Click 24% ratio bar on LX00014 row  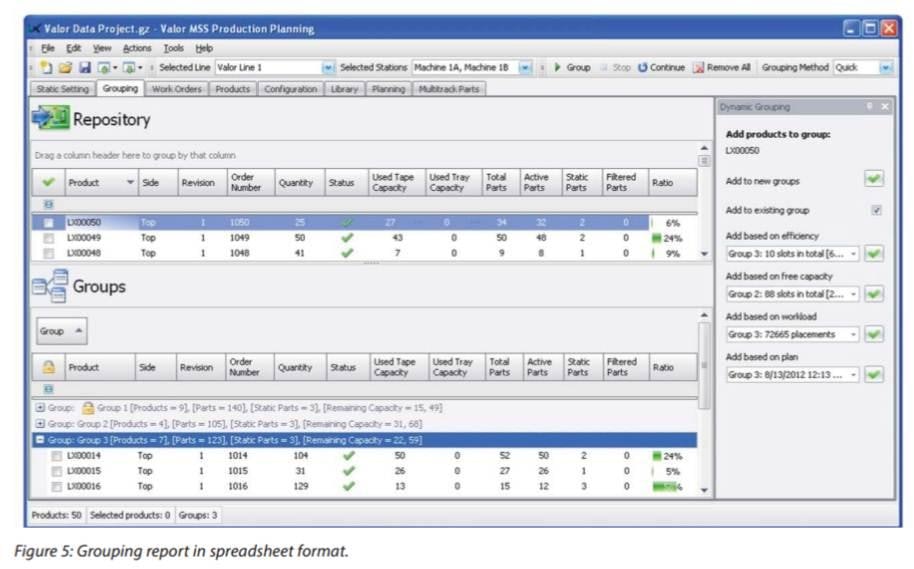pyautogui.click(x=667, y=456)
